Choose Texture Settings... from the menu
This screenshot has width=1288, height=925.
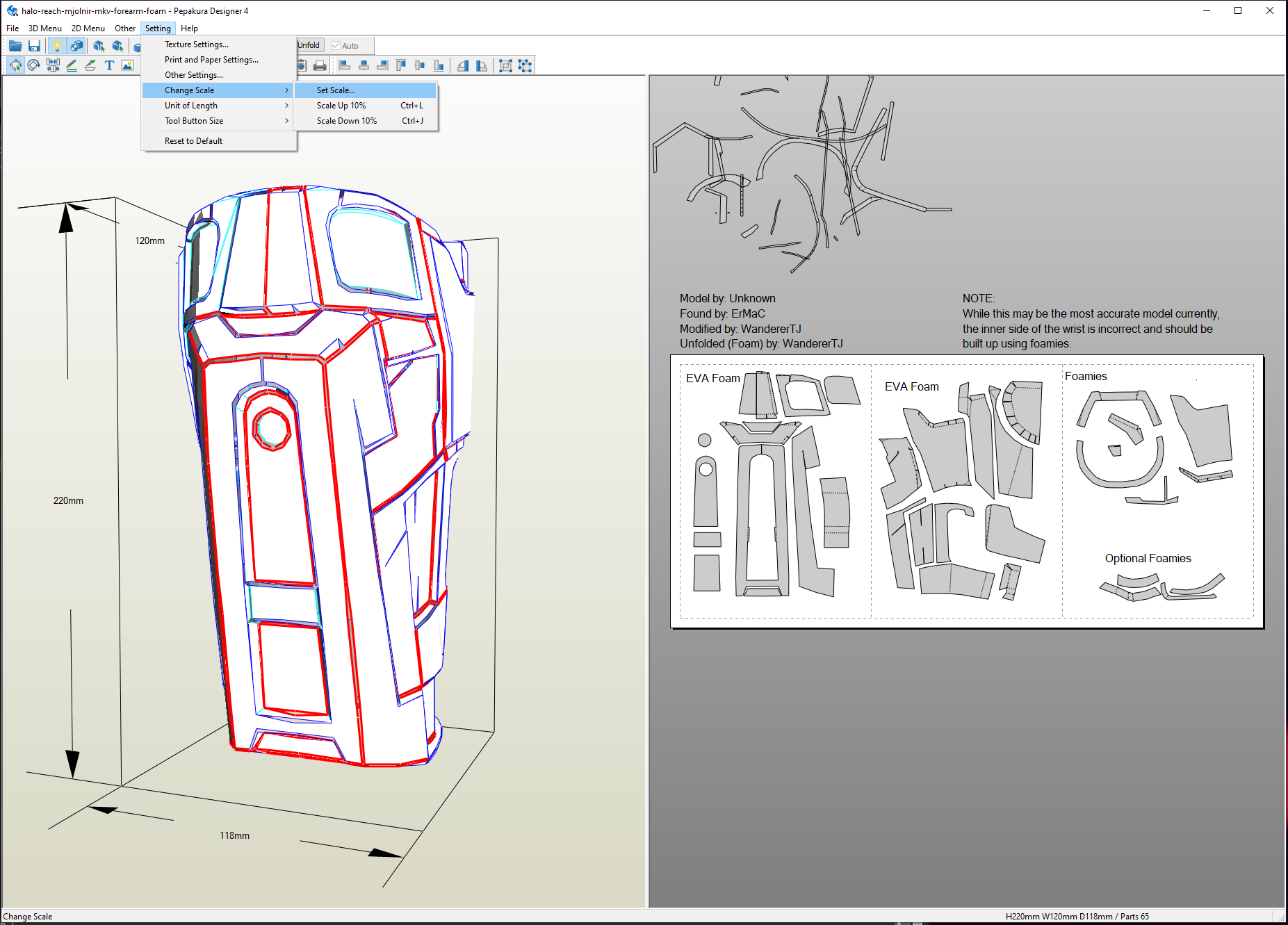(219, 44)
